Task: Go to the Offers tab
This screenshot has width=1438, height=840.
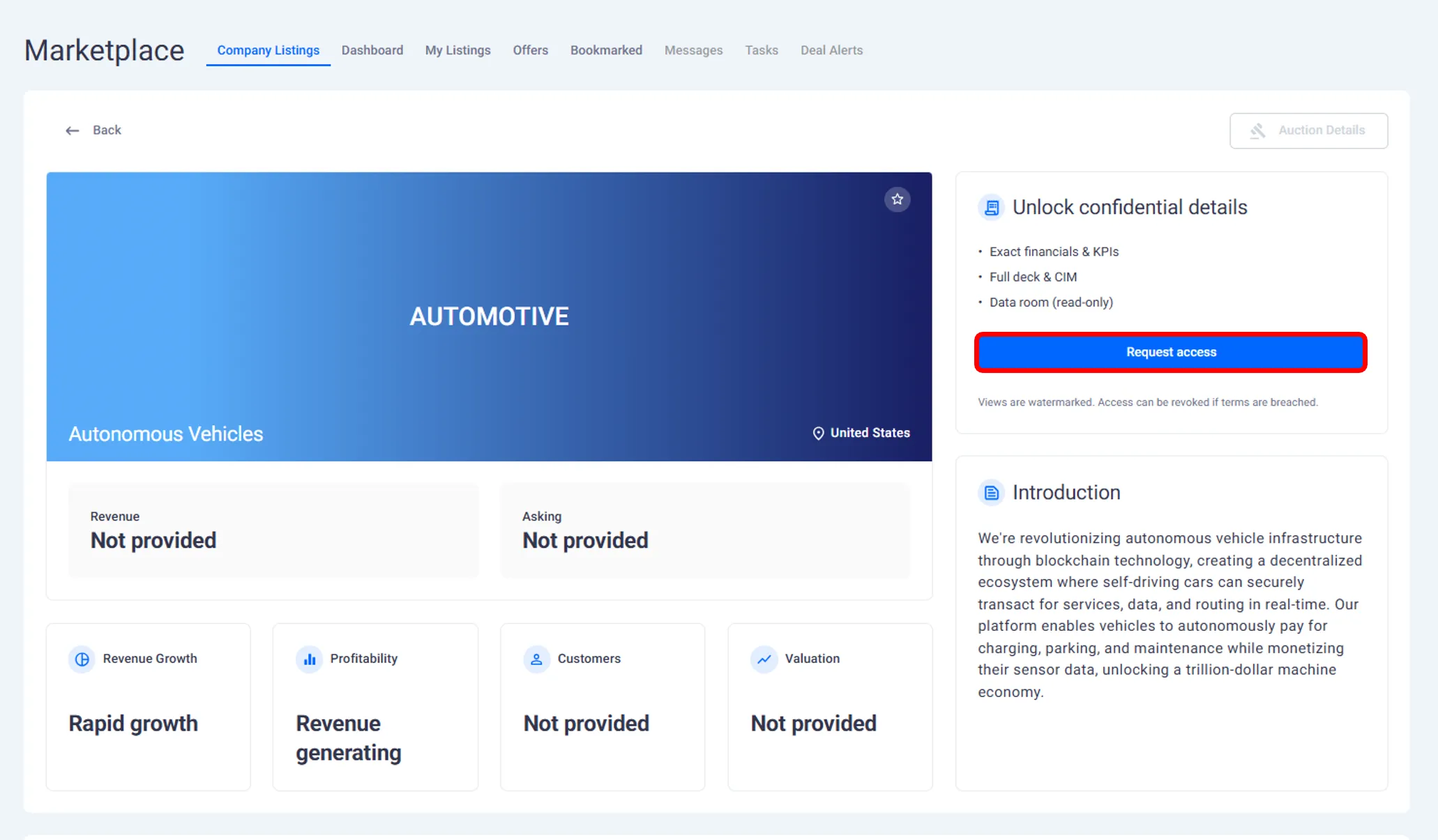Action: pos(530,50)
